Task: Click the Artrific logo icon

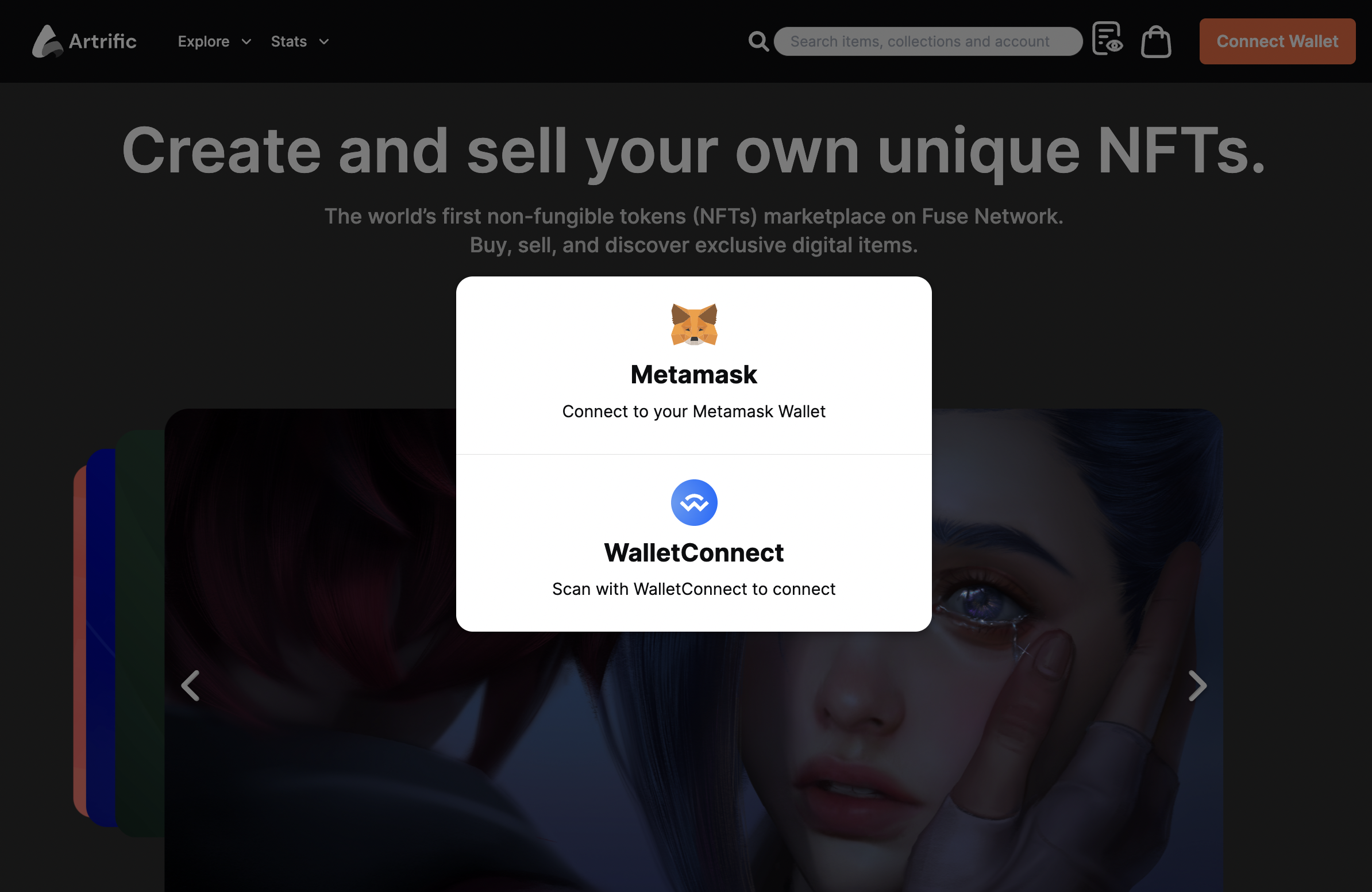Action: pyautogui.click(x=47, y=41)
